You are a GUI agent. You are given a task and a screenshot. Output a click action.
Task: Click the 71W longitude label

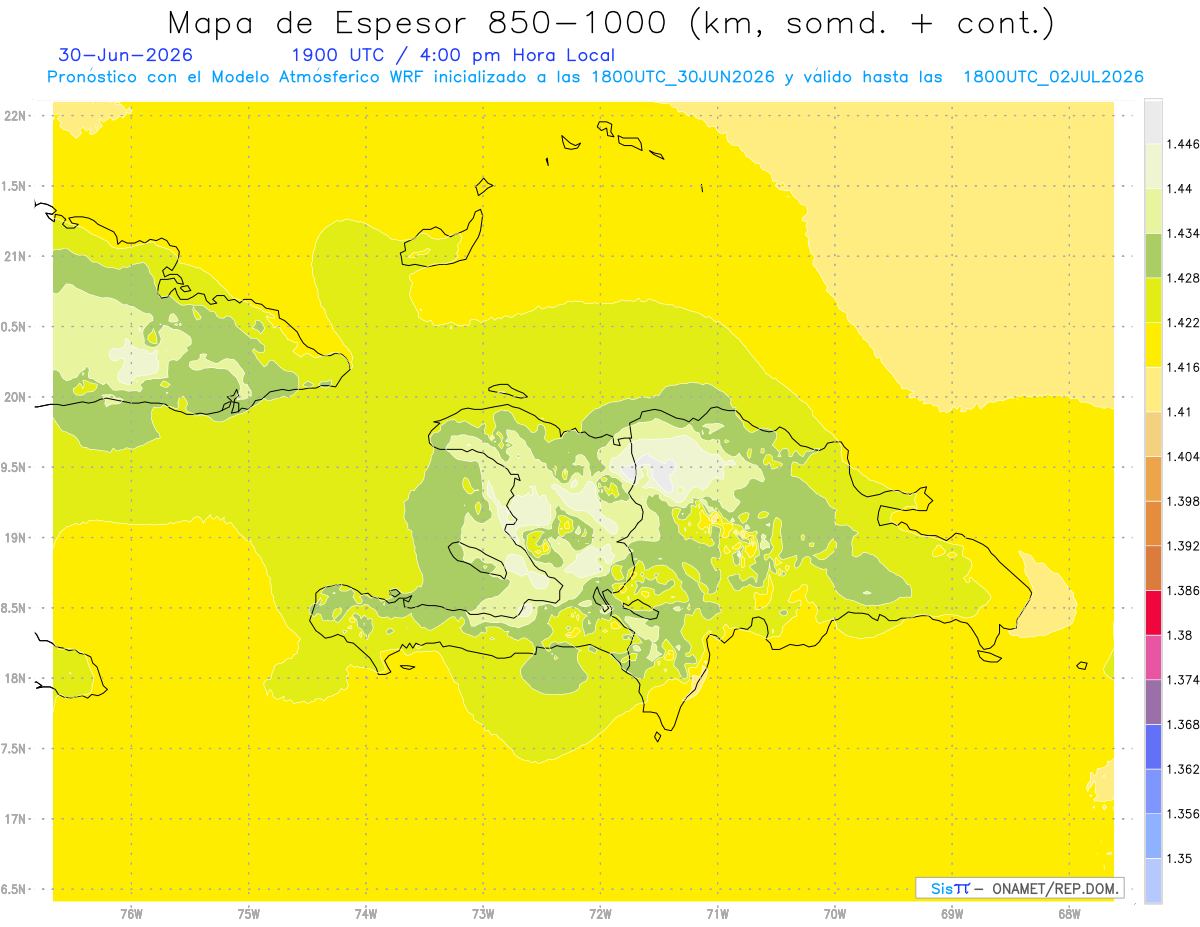pyautogui.click(x=717, y=913)
